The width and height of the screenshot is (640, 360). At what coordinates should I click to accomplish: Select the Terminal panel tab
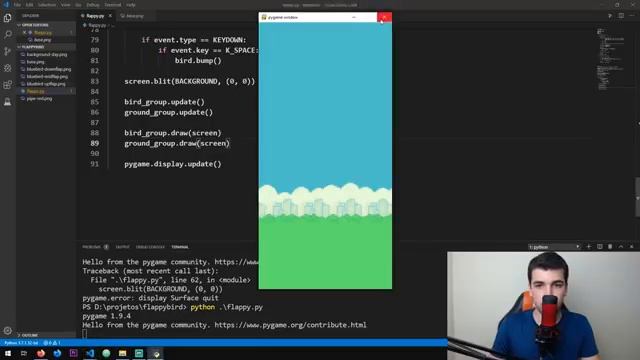pyautogui.click(x=180, y=247)
